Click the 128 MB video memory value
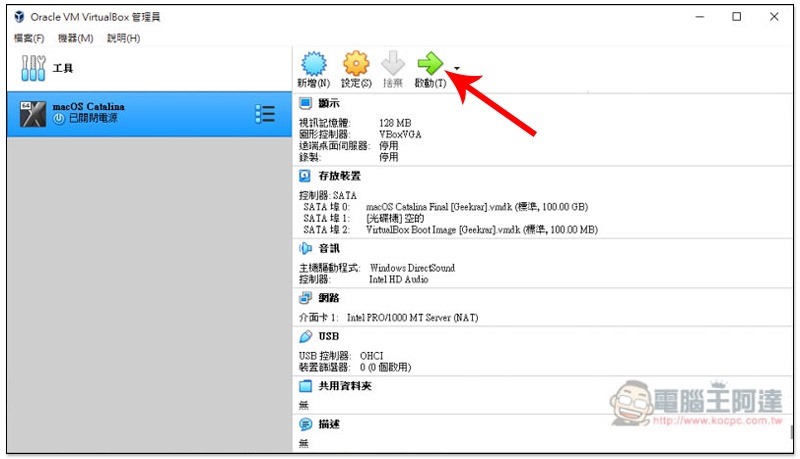This screenshot has height=459, width=800. click(395, 123)
